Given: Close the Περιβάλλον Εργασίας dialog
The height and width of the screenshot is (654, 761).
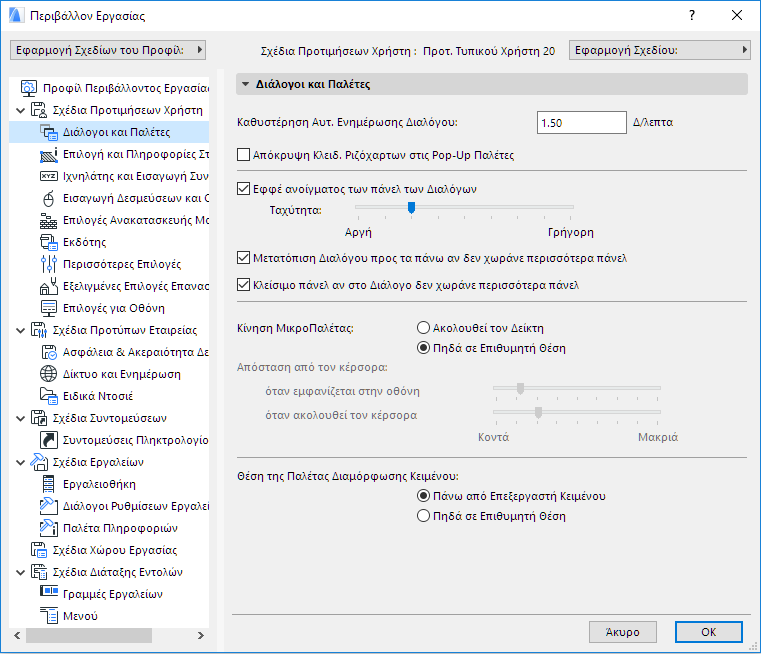Looking at the screenshot, I should tap(737, 16).
